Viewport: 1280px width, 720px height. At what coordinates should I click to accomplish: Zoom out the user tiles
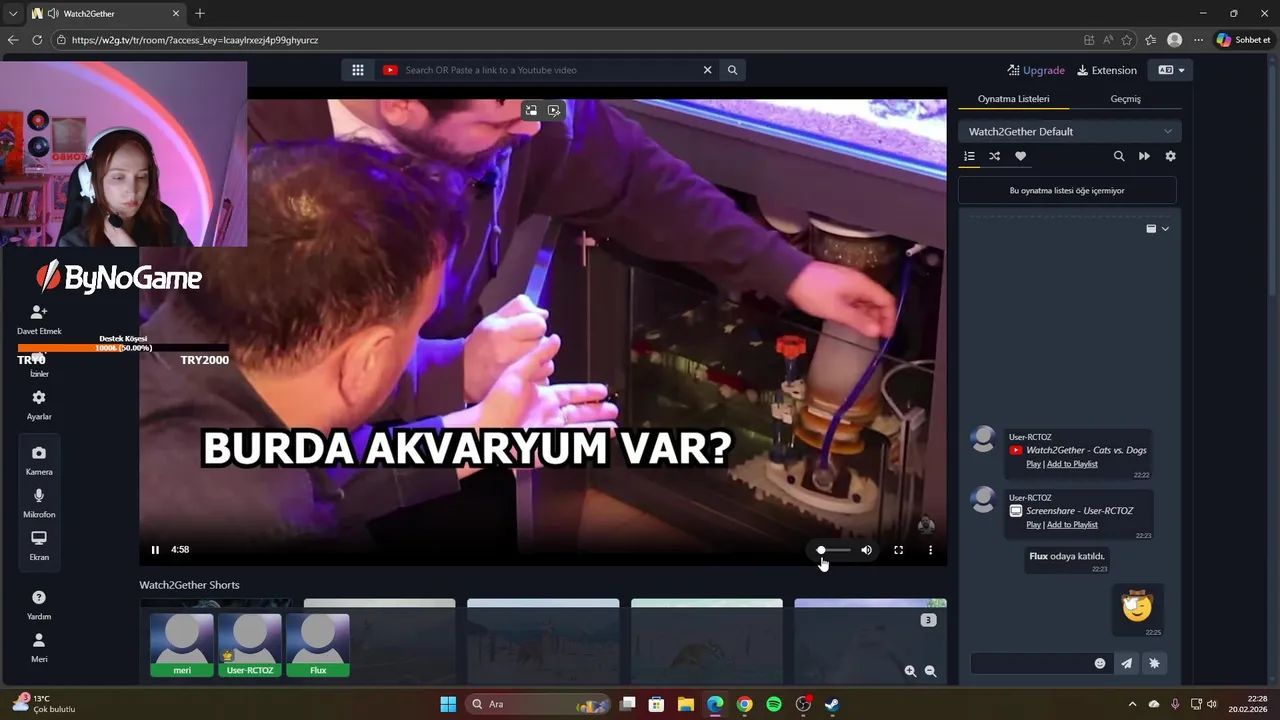930,672
